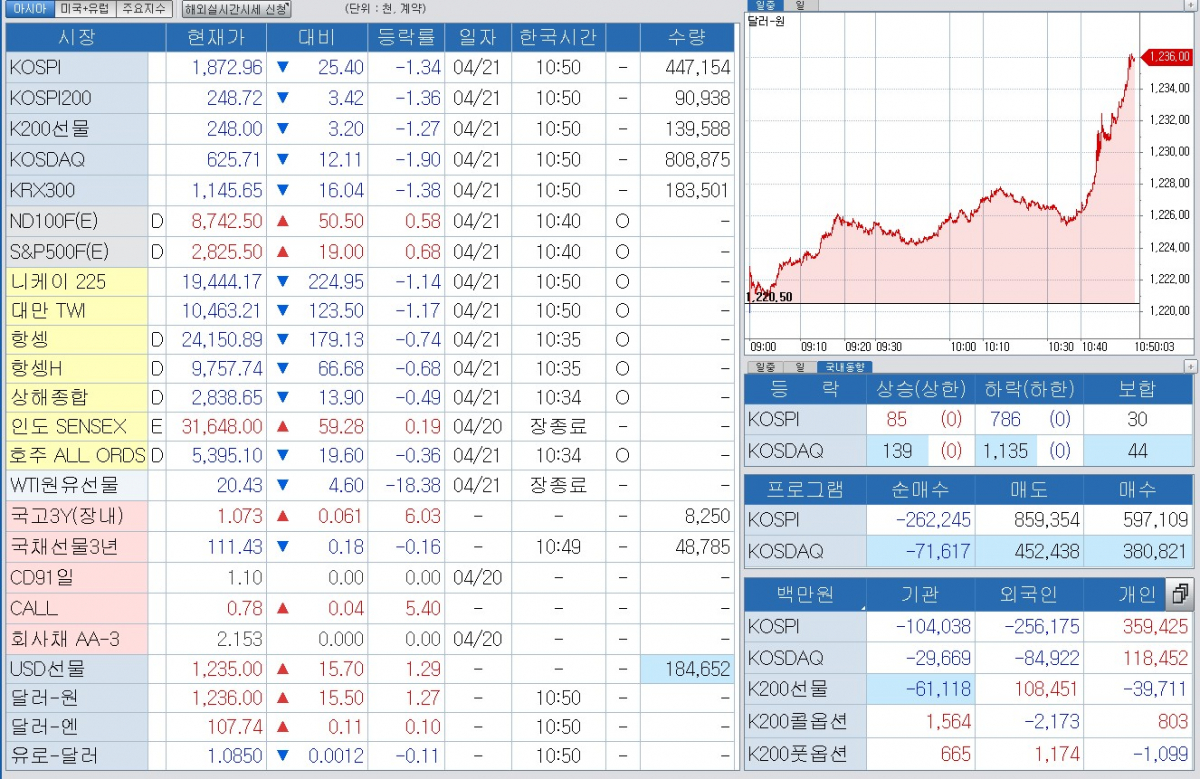
Task: Click the 시장 column header
Action: point(85,38)
